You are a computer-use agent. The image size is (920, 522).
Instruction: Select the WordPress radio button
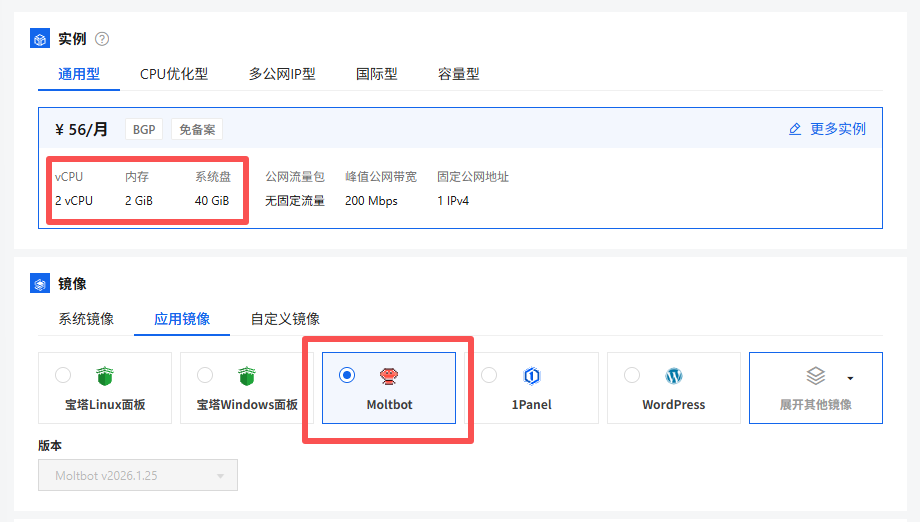pos(632,375)
